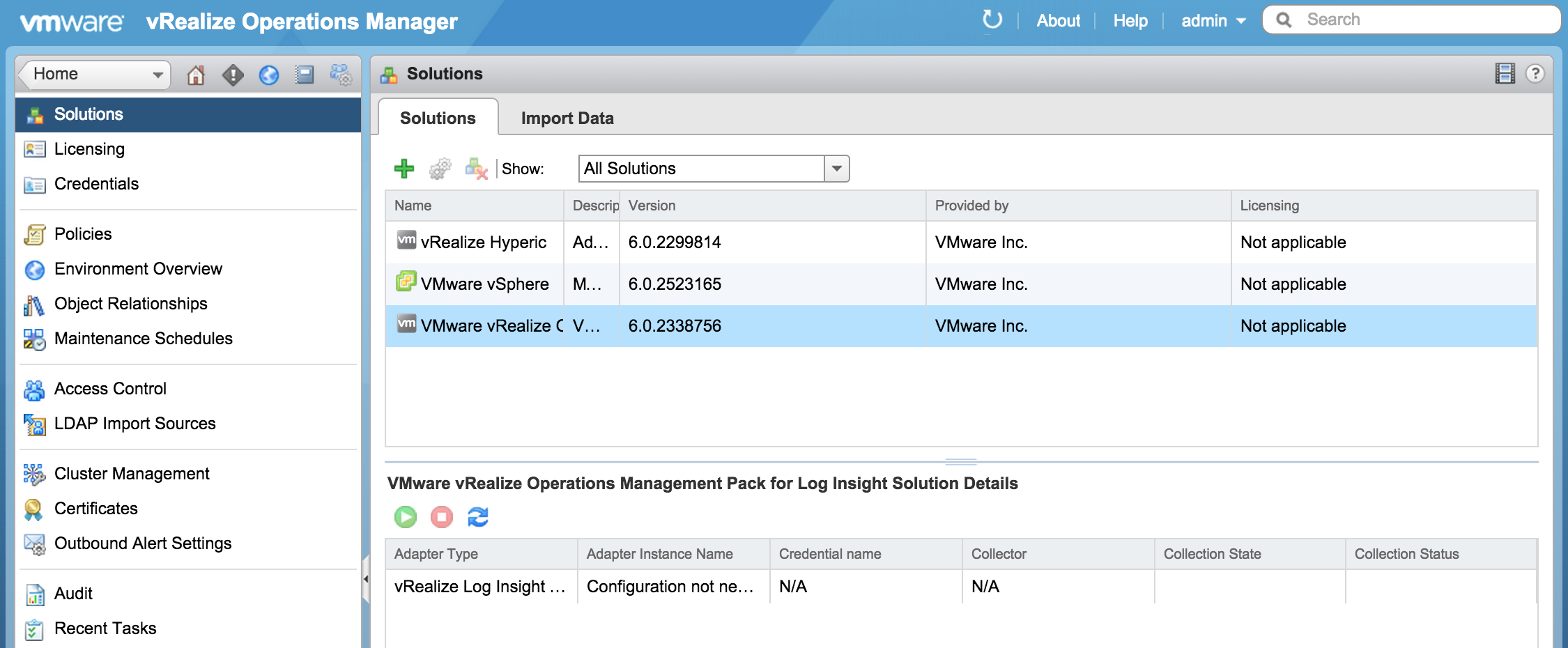This screenshot has width=1568, height=648.
Task: Click the help question mark icon
Action: pos(1535,74)
